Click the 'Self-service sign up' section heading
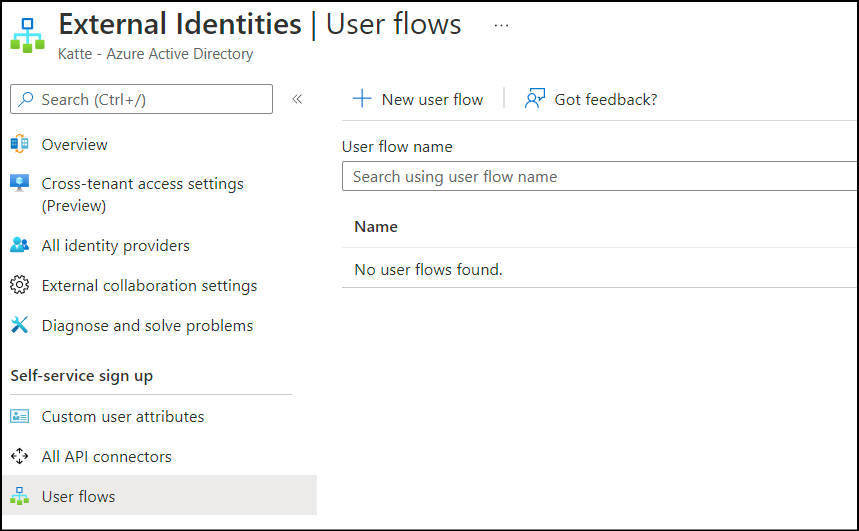859x531 pixels. pyautogui.click(x=82, y=376)
